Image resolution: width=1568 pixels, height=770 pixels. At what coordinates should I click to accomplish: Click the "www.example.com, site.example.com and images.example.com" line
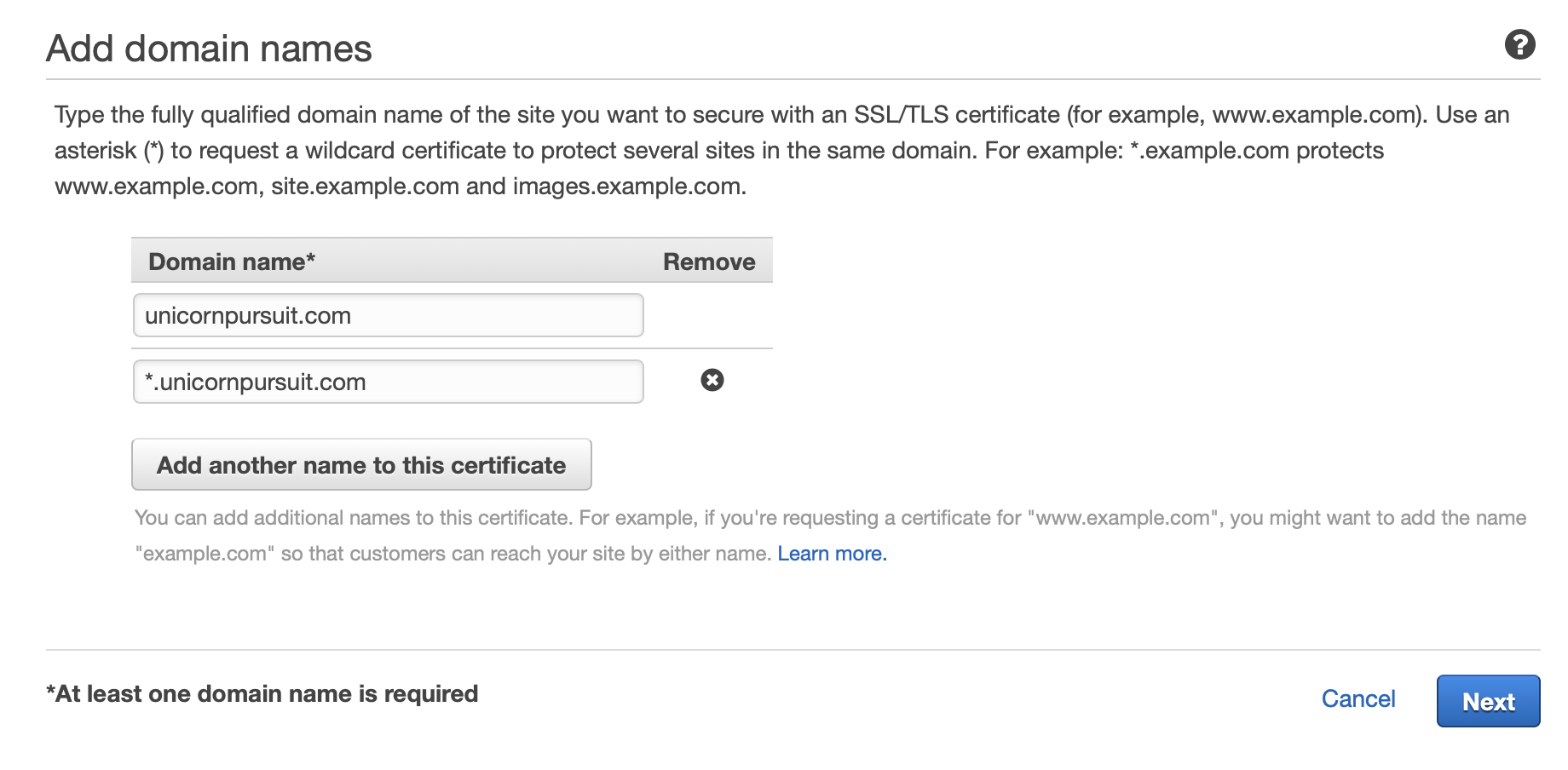click(x=401, y=187)
